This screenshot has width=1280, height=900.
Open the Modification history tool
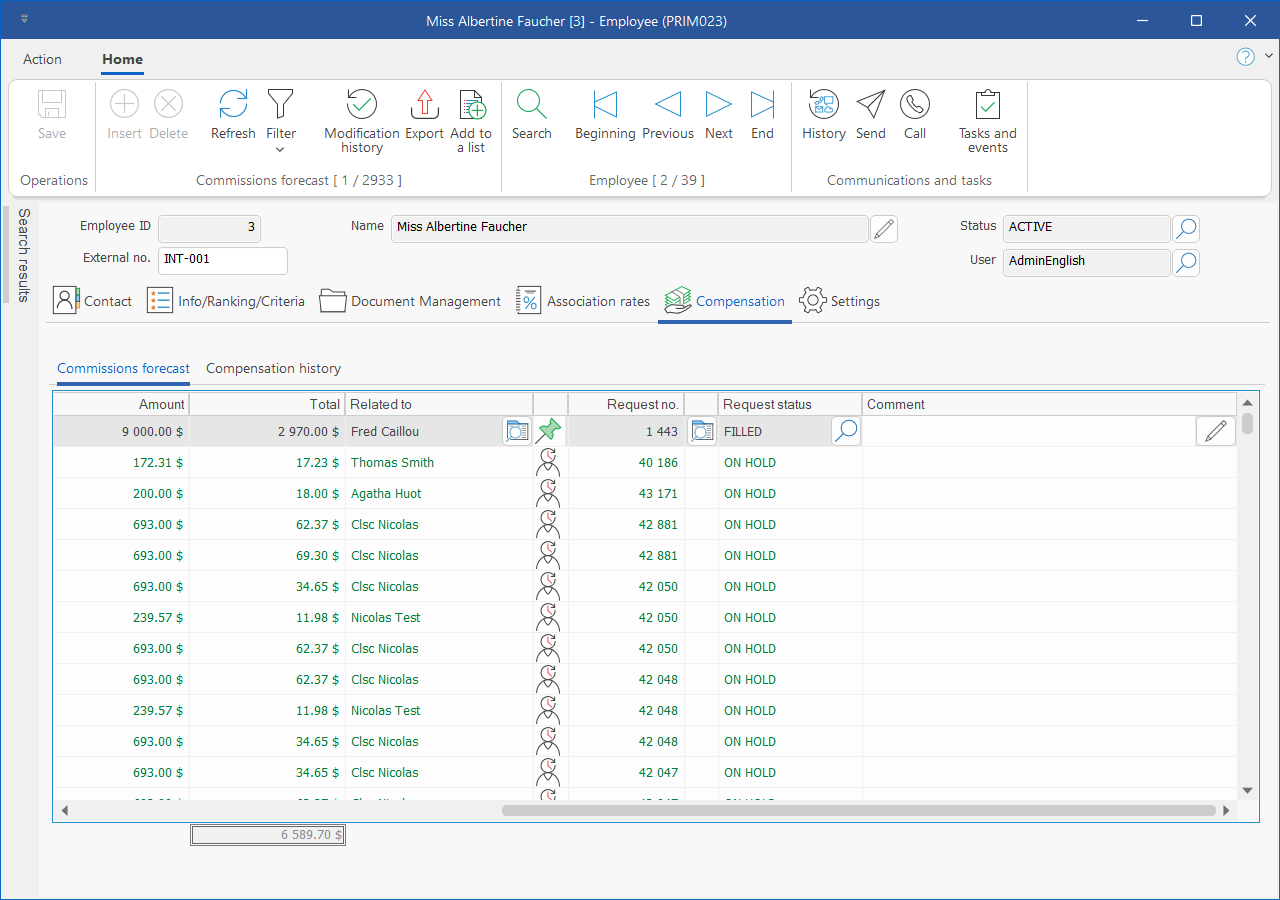coord(361,105)
